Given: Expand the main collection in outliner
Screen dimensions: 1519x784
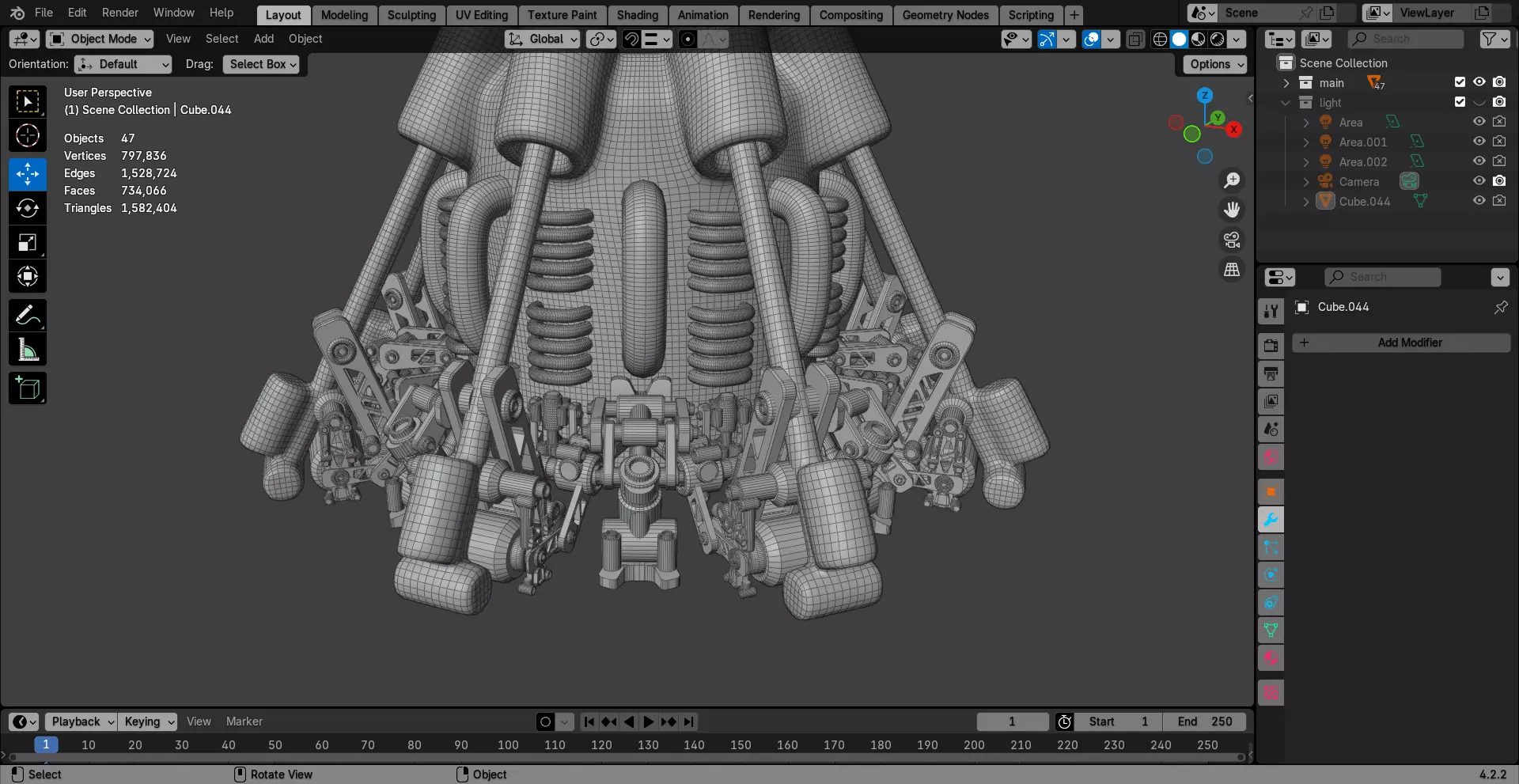Looking at the screenshot, I should [1286, 83].
